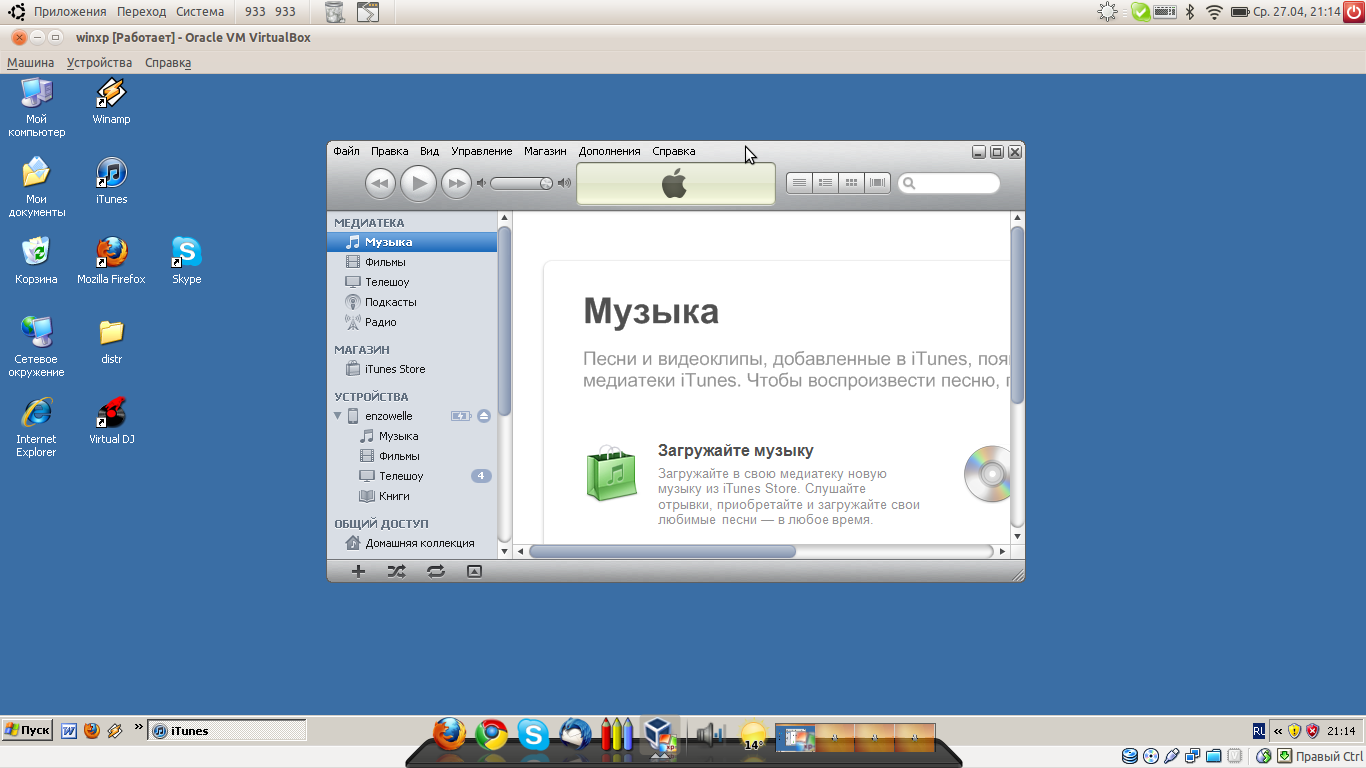1366x768 pixels.
Task: Click the loud speaker icon beside volume
Action: [x=564, y=183]
